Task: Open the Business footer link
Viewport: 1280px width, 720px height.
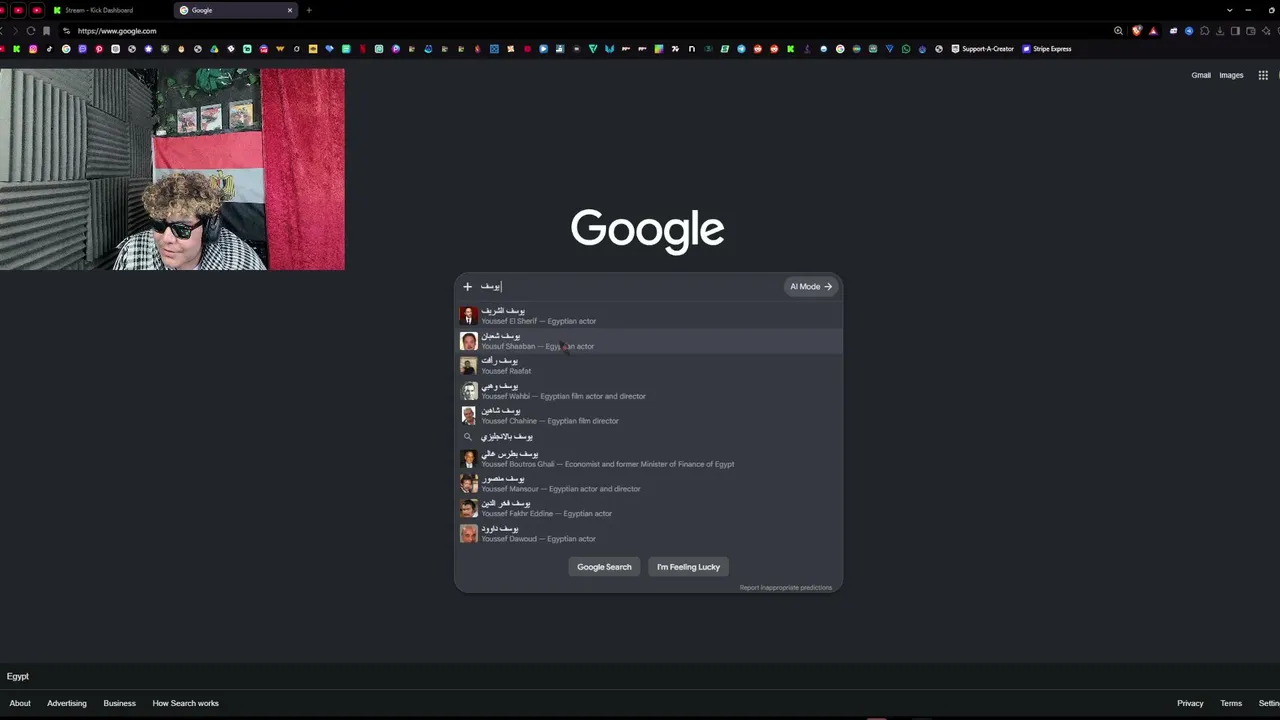Action: click(119, 703)
